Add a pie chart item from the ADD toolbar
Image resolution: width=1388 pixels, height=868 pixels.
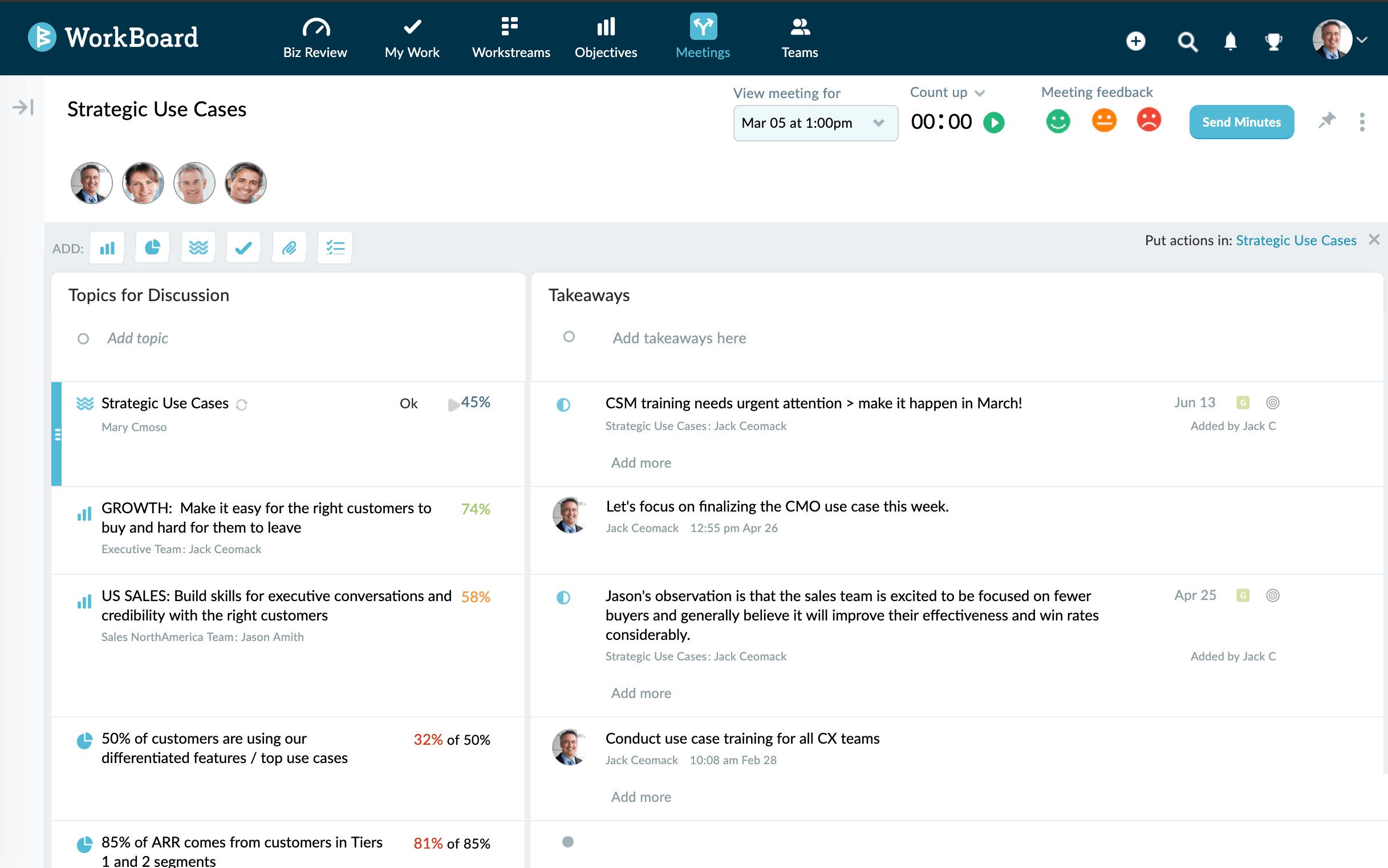pos(152,247)
